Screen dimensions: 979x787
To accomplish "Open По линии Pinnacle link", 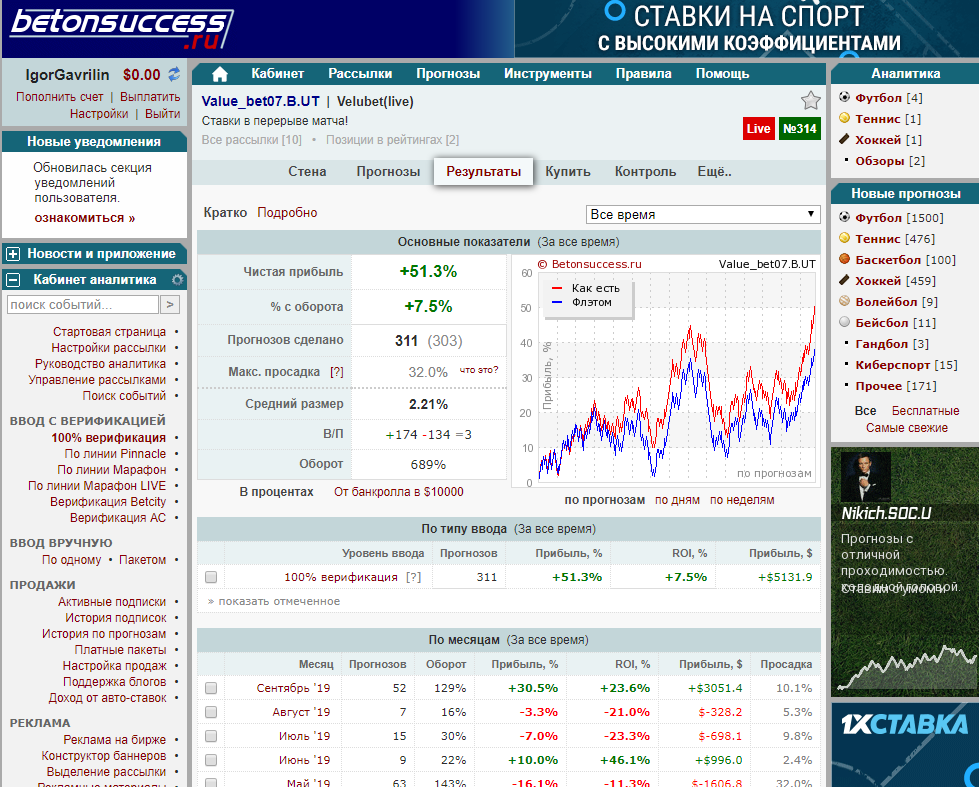I will [115, 453].
